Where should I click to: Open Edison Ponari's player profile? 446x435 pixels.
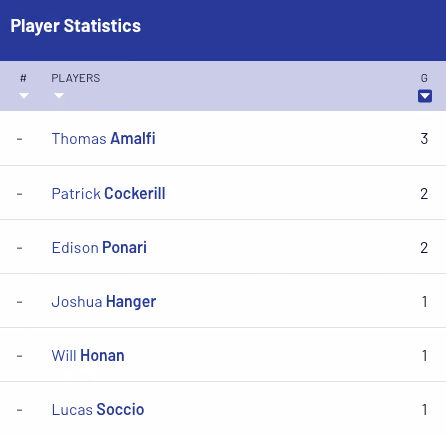pyautogui.click(x=99, y=248)
